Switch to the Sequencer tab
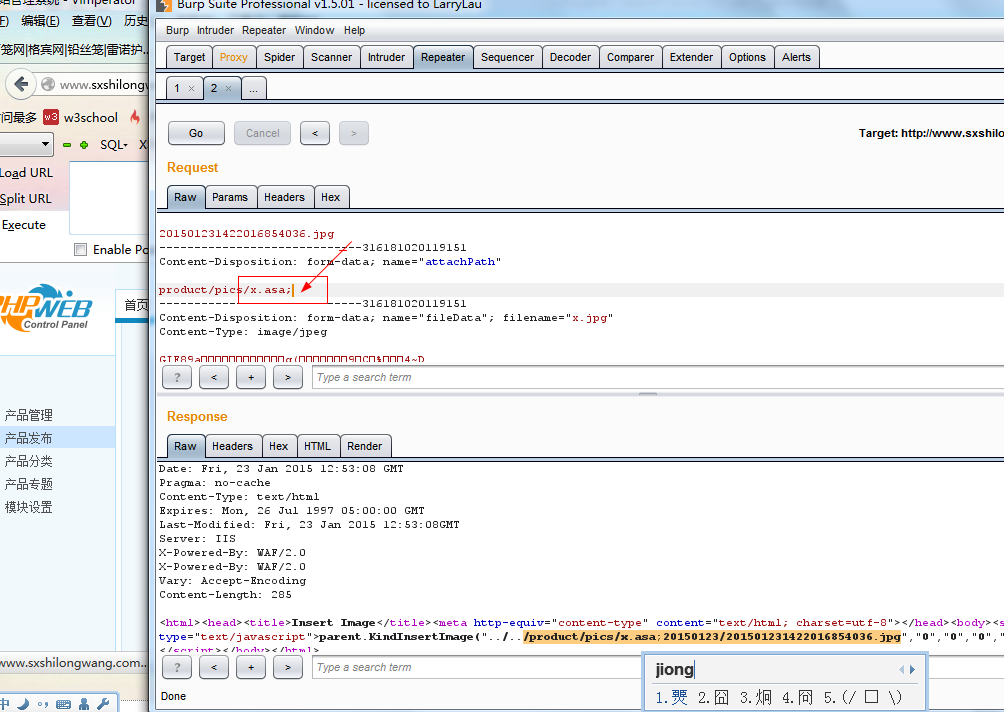This screenshot has height=712, width=1004. (x=507, y=57)
